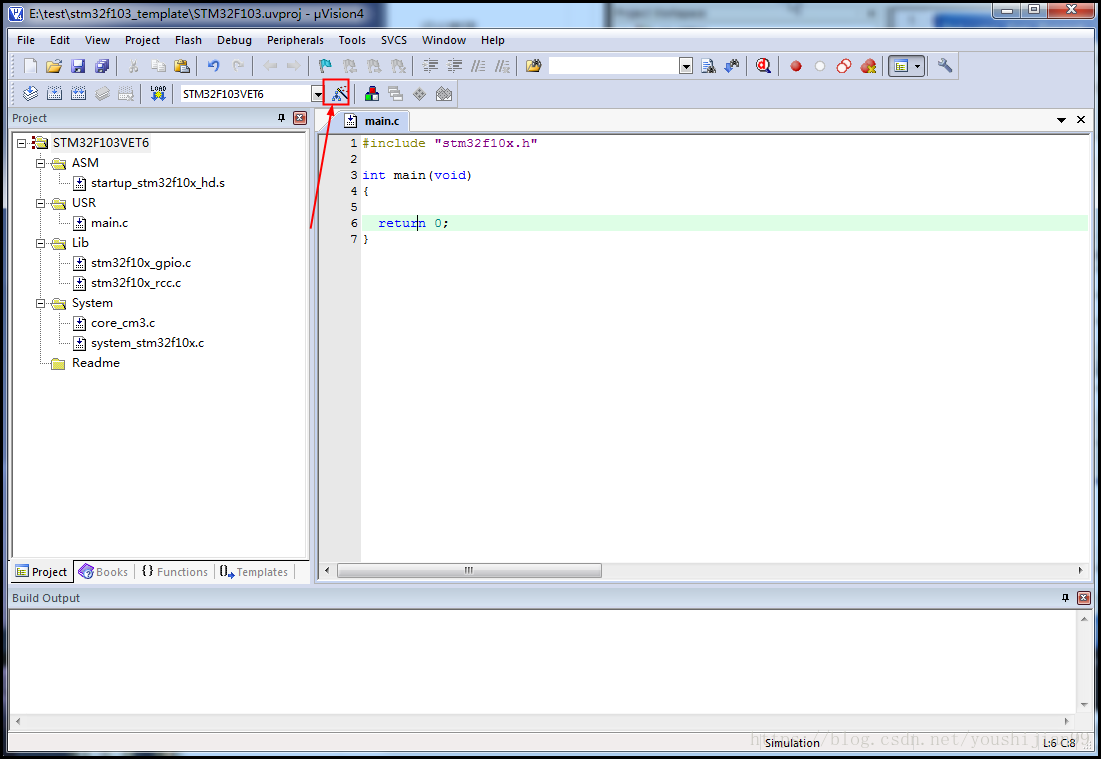This screenshot has height=759, width=1101.
Task: Click the editor horizontal scrollbar thumb
Action: point(468,571)
